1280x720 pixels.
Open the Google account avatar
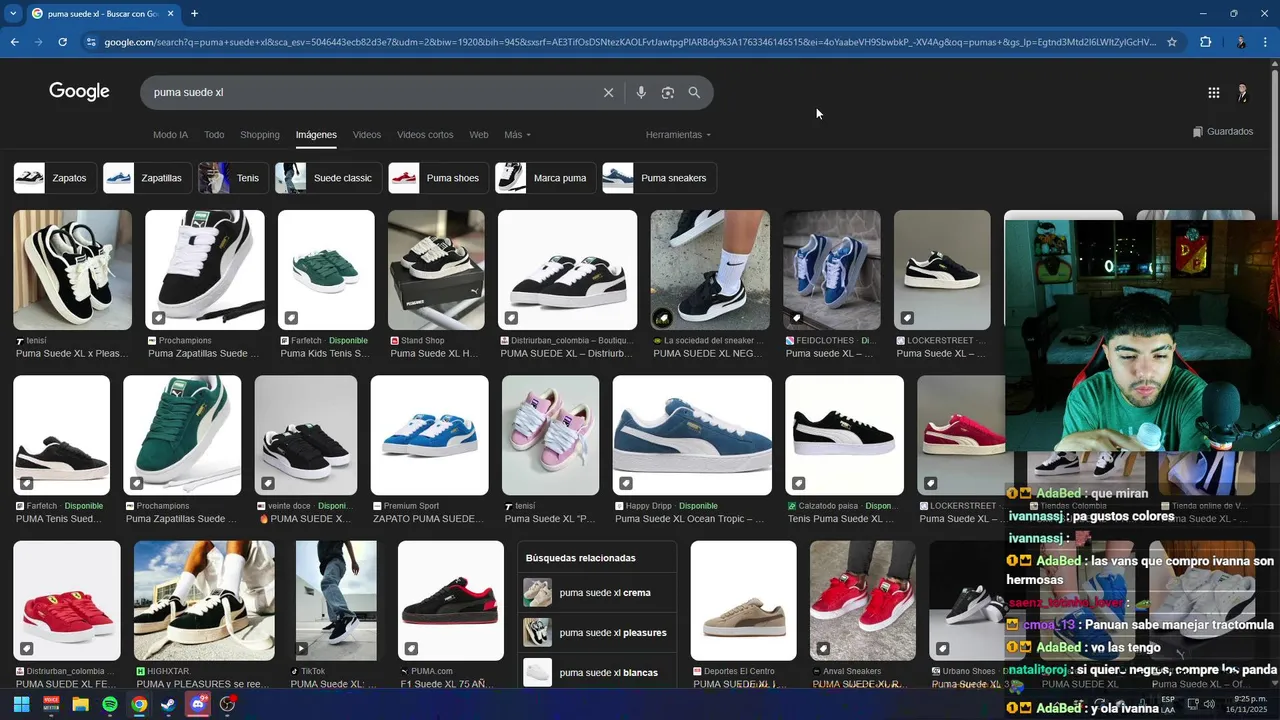tap(1242, 93)
